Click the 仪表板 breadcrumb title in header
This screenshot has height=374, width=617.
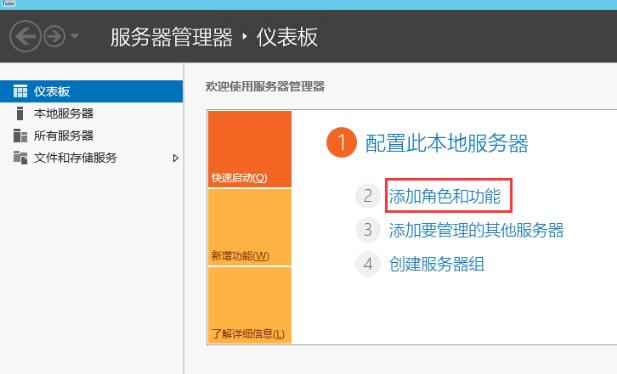tap(287, 37)
